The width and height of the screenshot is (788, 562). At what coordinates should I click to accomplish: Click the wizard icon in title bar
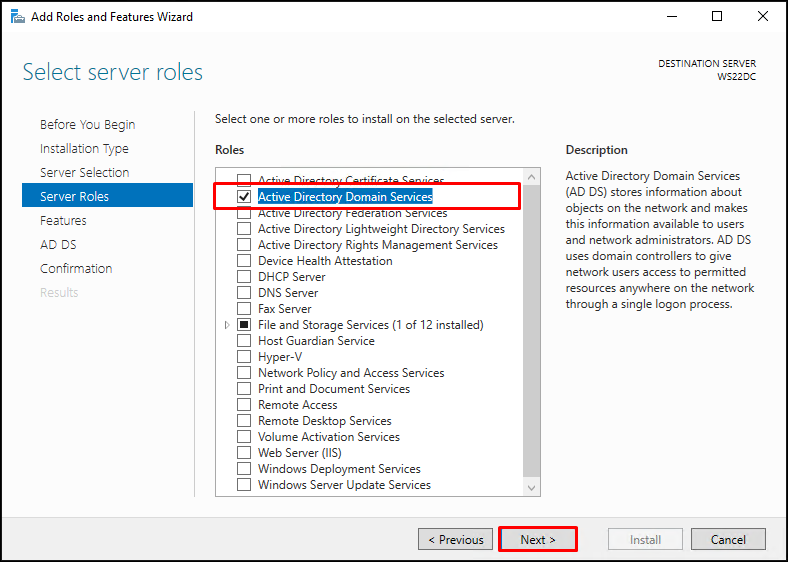pos(17,17)
